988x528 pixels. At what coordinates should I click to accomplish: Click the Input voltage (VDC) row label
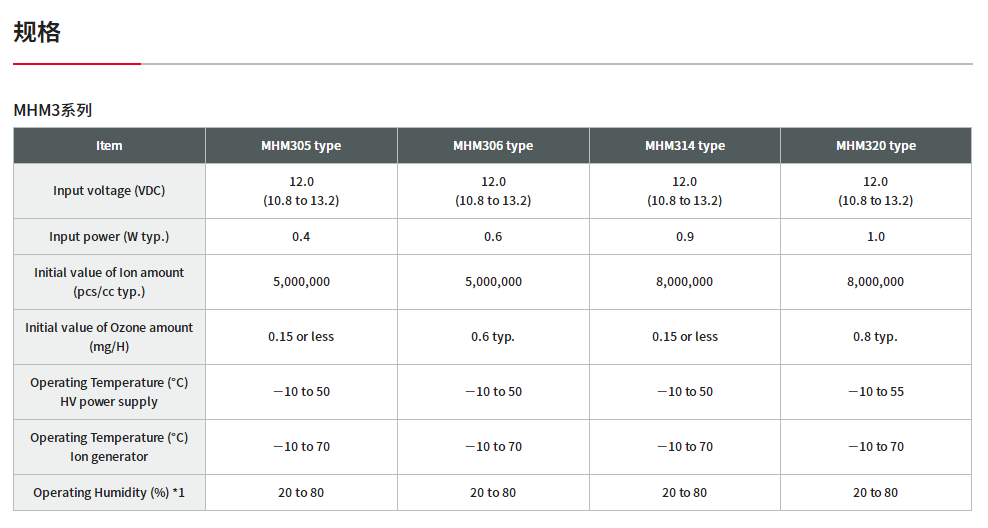coord(109,191)
